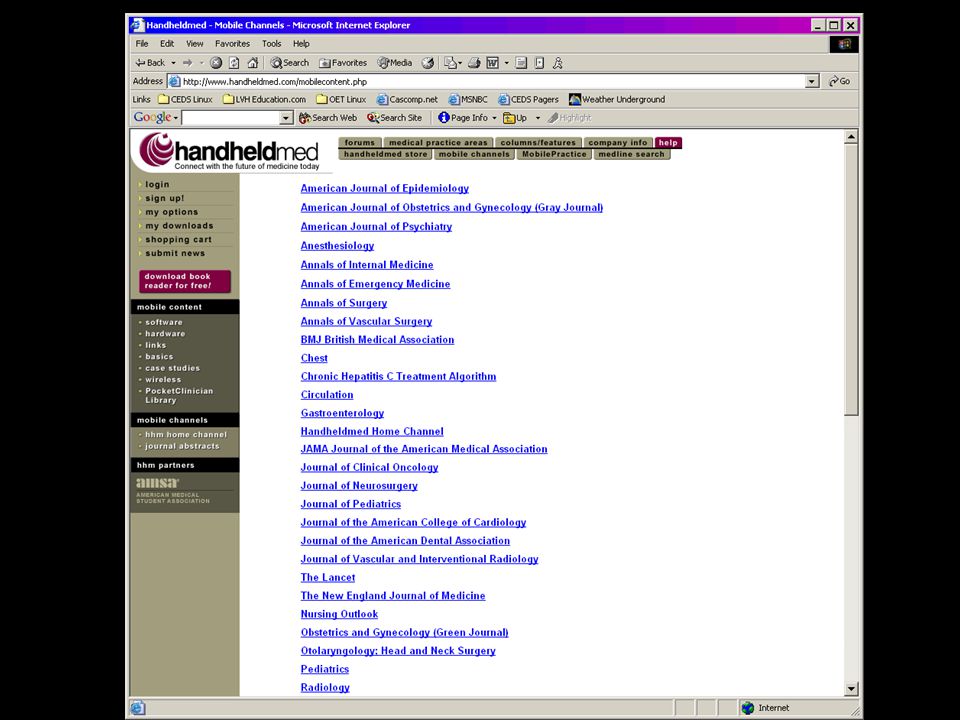The height and width of the screenshot is (720, 960).
Task: Click download book reader for free button
Action: 184,281
